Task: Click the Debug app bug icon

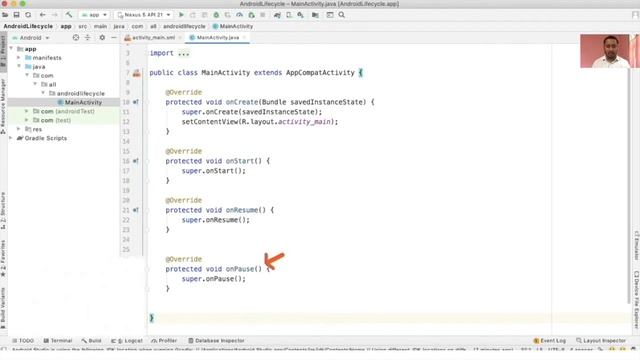Action: pyautogui.click(x=216, y=15)
